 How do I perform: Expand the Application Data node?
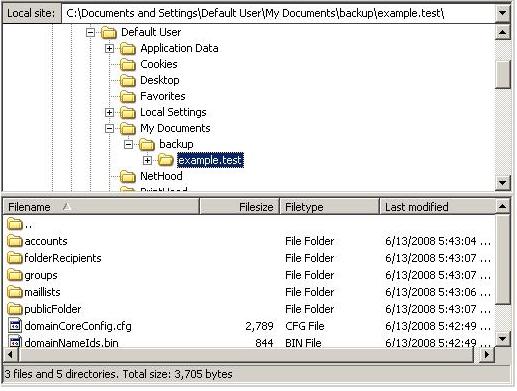click(109, 49)
